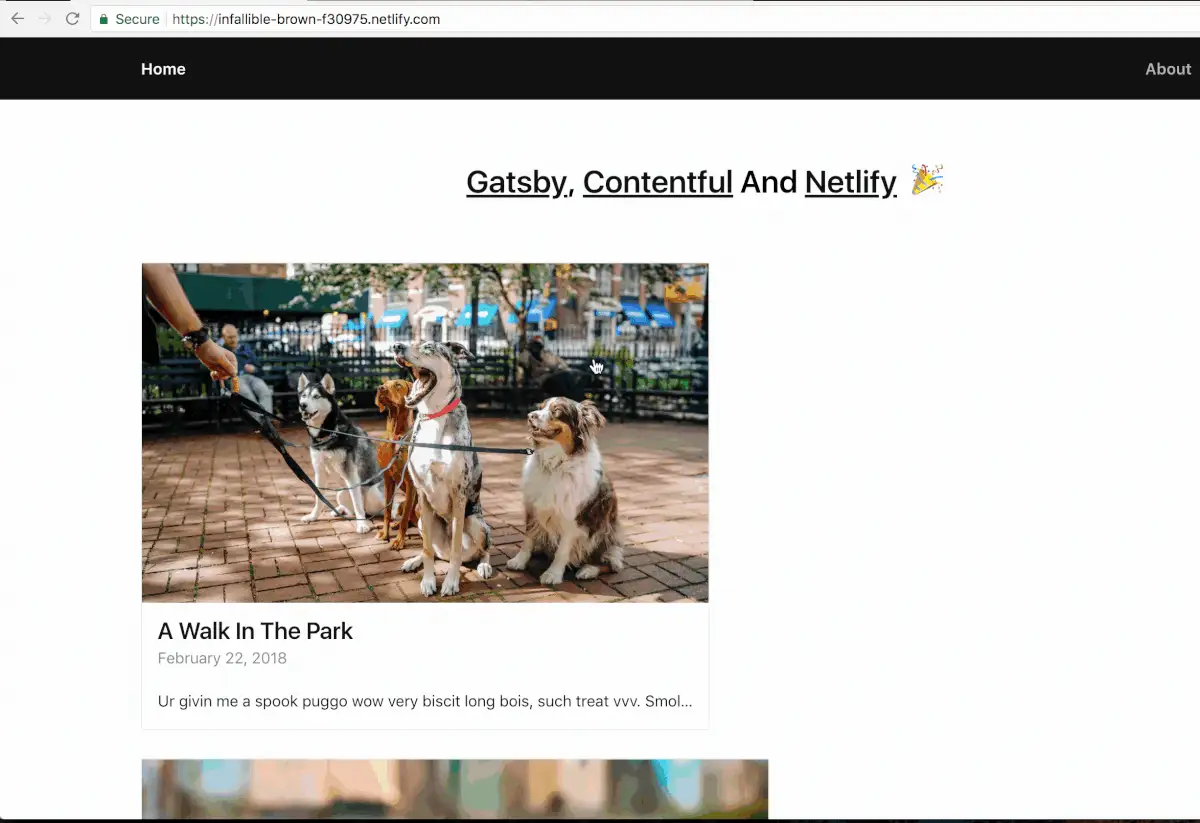Open the dogs in the park post image

[x=425, y=433]
